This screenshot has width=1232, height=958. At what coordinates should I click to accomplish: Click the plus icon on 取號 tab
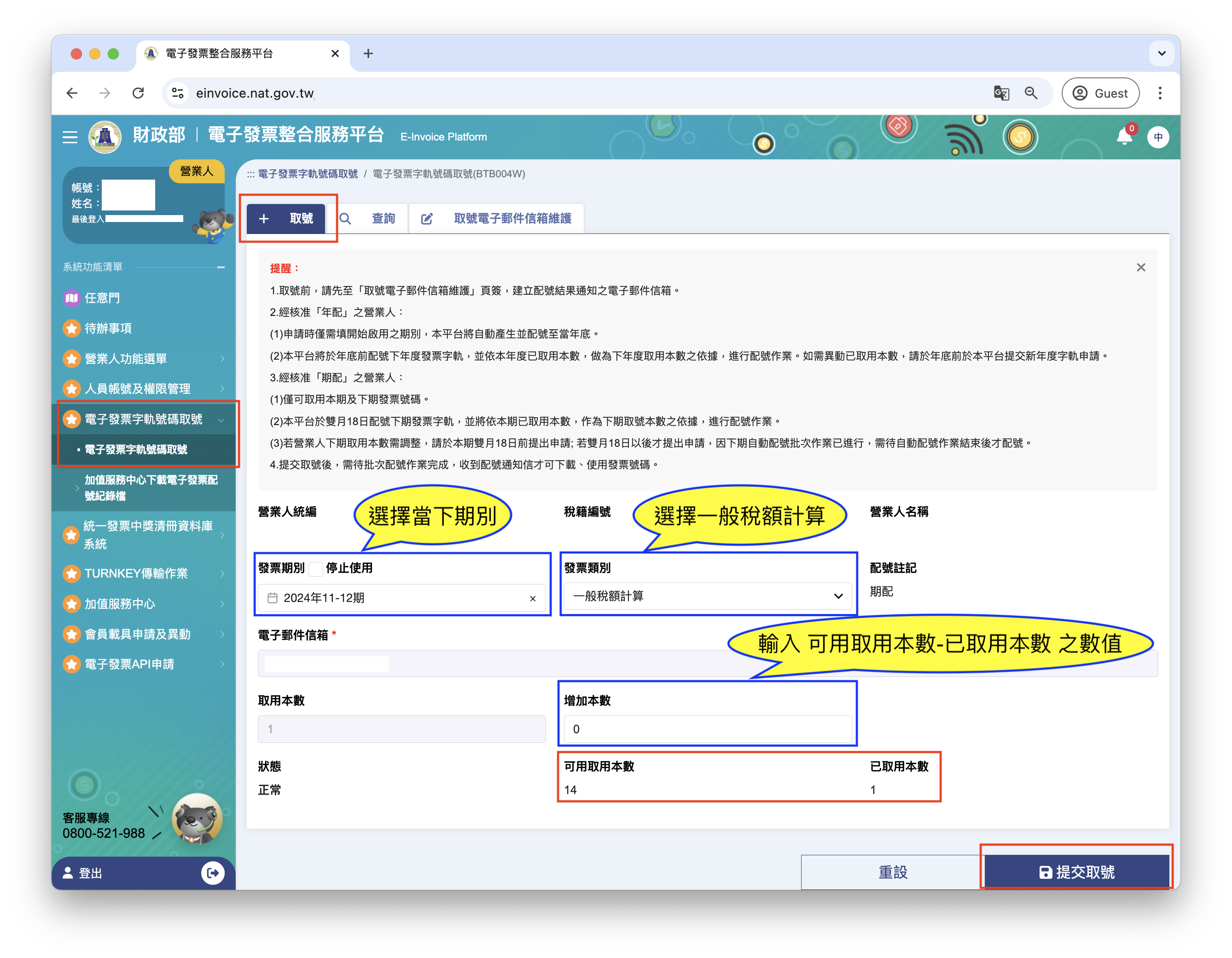point(263,218)
